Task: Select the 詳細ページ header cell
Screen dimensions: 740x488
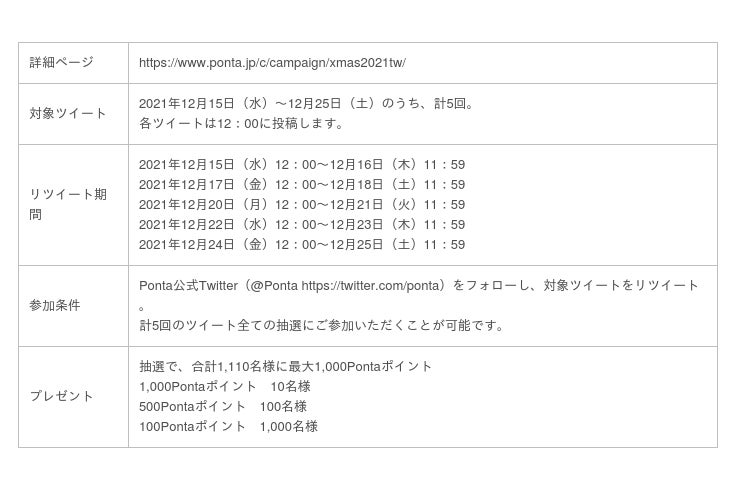Action: pos(74,63)
